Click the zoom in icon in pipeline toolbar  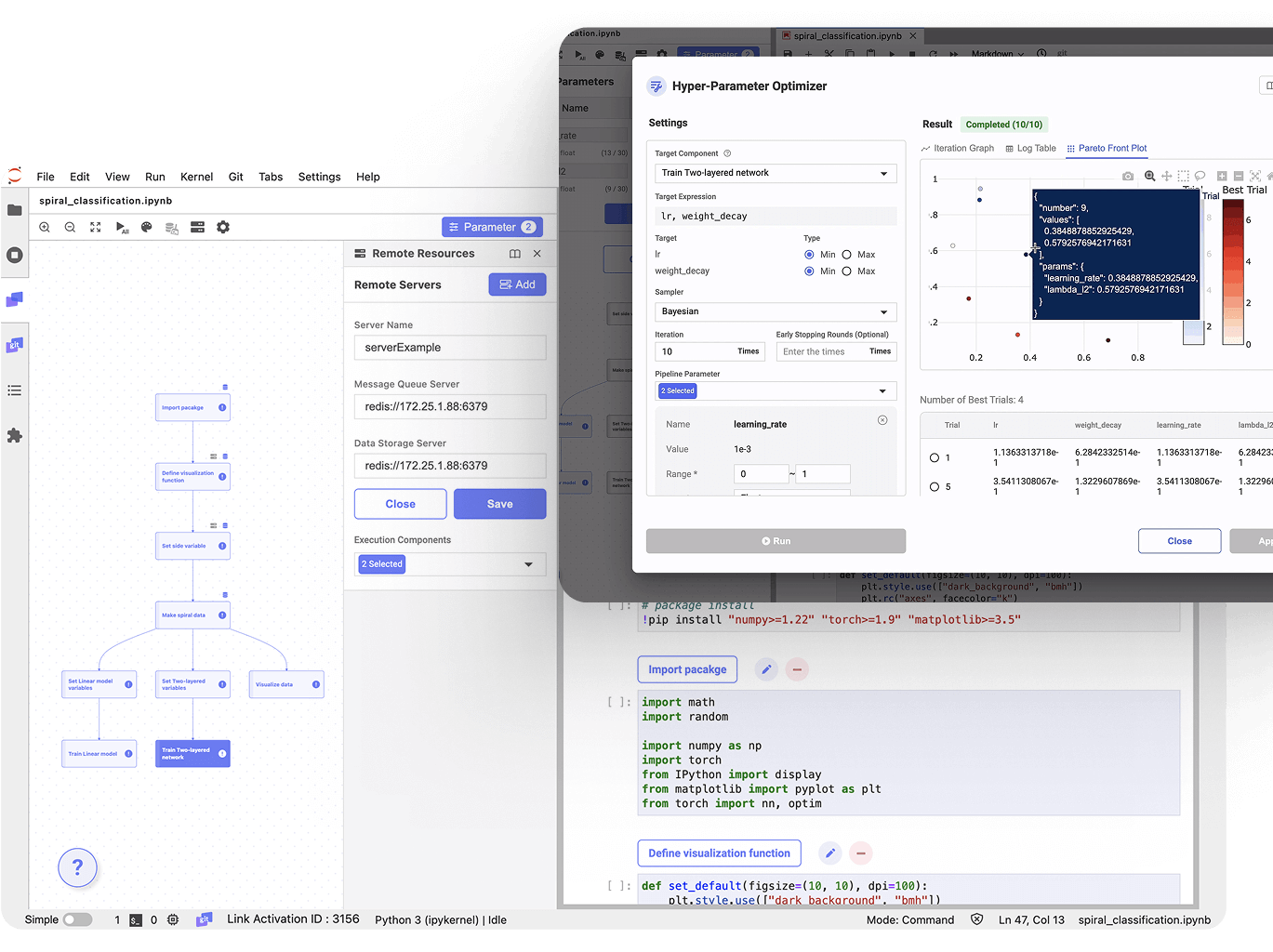(45, 227)
